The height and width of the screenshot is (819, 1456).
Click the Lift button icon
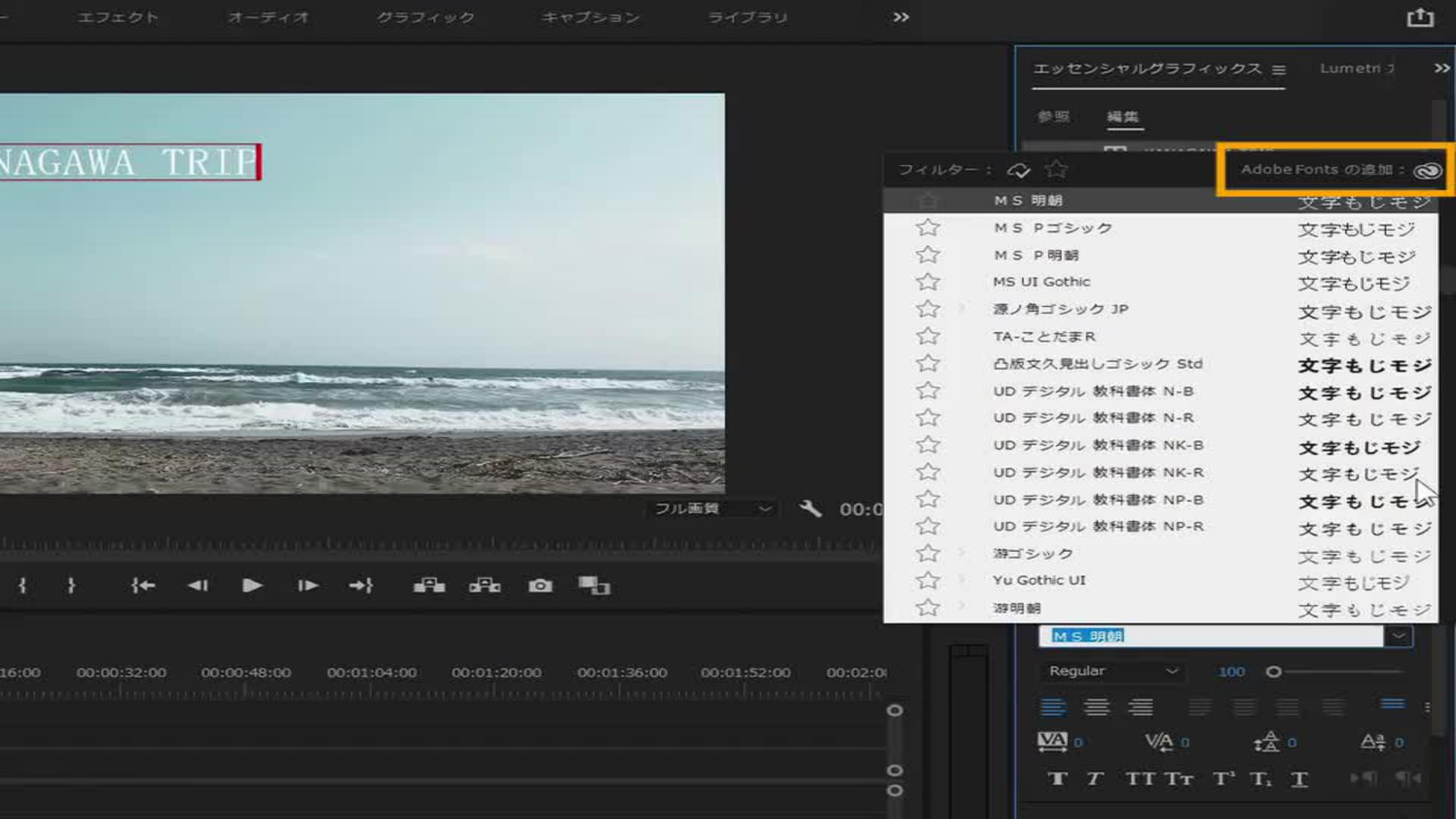429,585
